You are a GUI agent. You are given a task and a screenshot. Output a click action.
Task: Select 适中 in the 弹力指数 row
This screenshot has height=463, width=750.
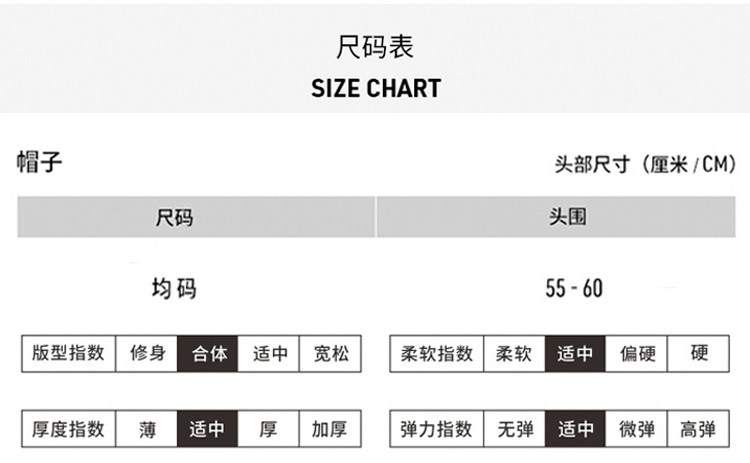[x=575, y=429]
